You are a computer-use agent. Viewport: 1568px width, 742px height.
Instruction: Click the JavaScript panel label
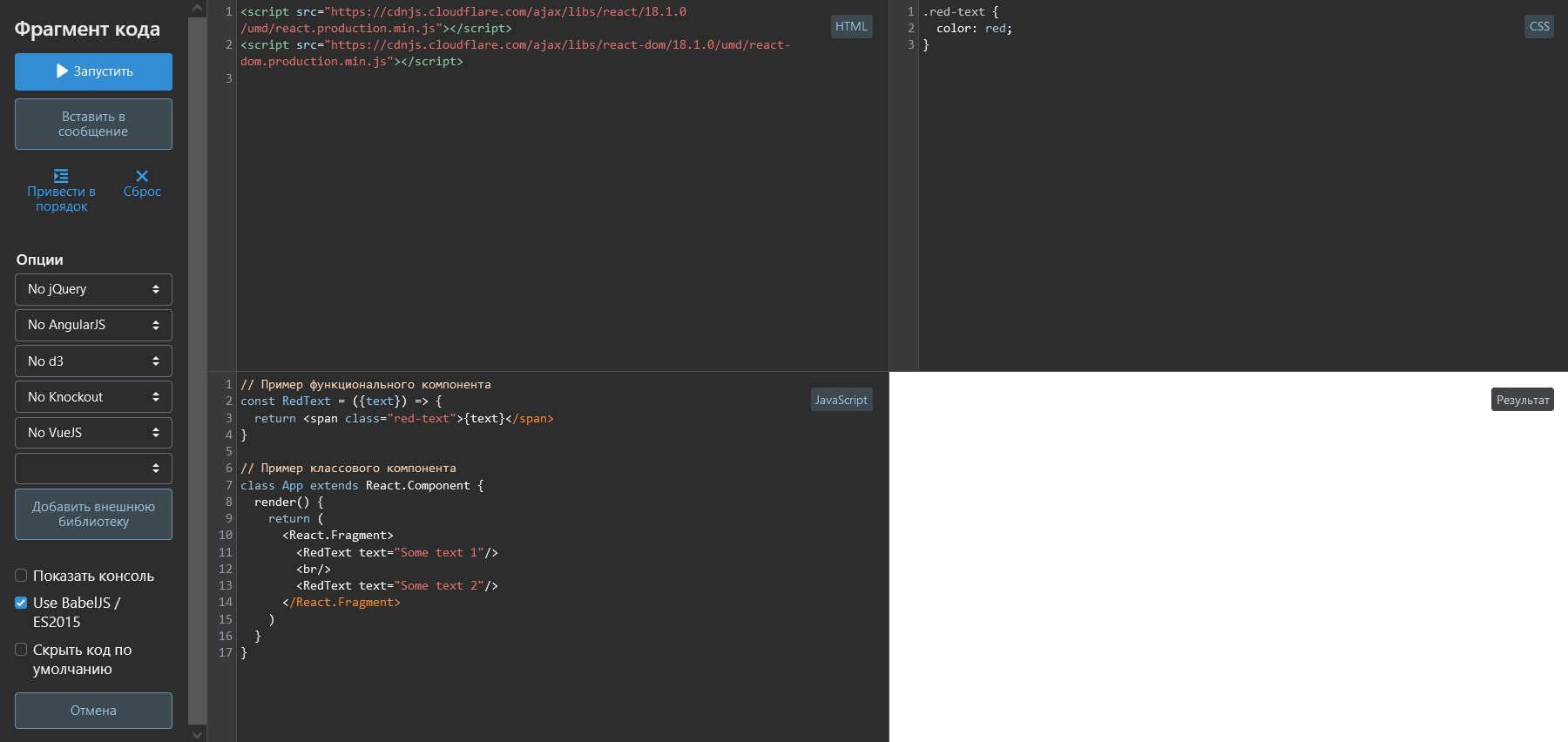(841, 400)
